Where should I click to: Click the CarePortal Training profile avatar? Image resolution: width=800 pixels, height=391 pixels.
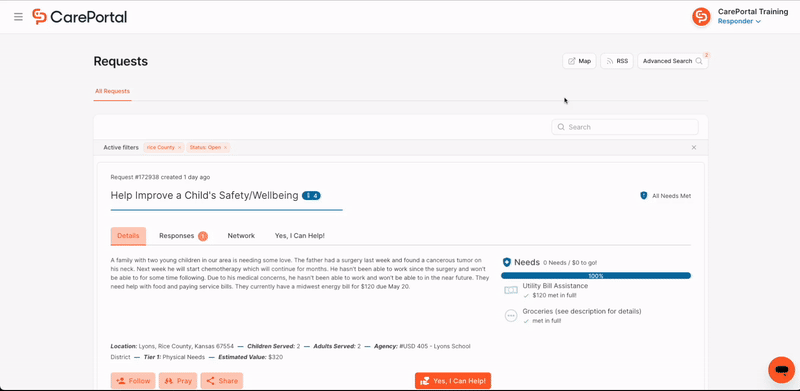coord(701,17)
